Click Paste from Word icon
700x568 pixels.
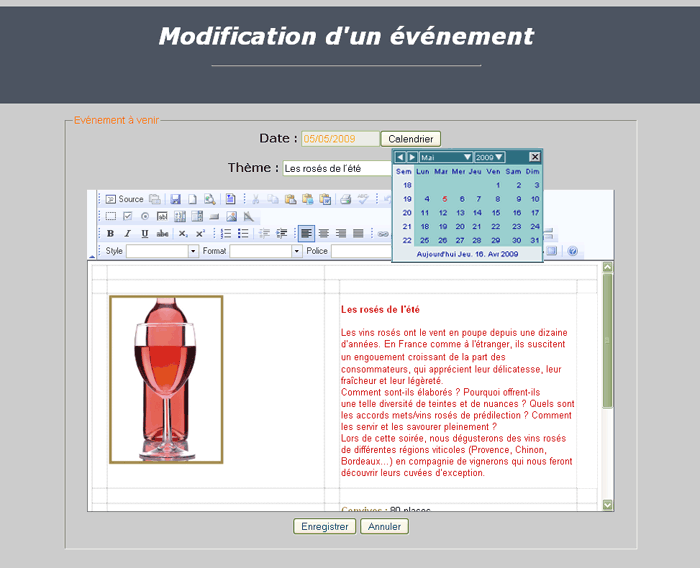tap(325, 199)
